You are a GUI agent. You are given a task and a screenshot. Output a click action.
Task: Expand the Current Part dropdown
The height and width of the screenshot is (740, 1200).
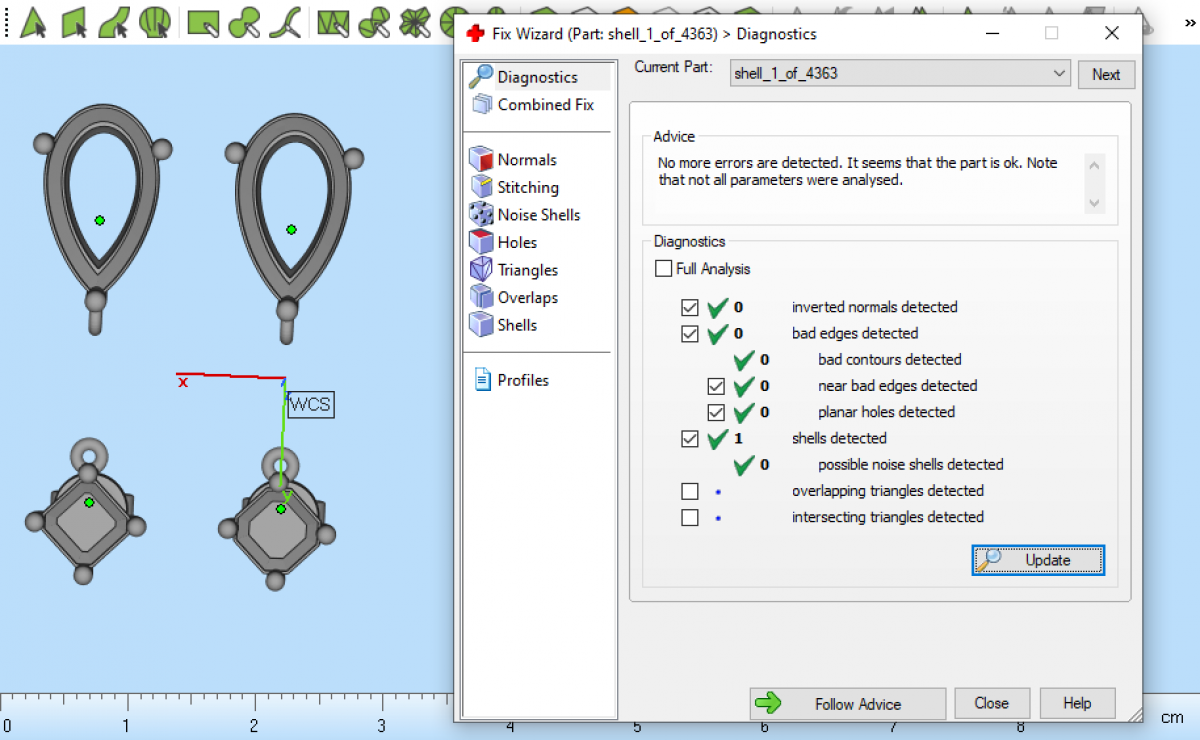pyautogui.click(x=1059, y=74)
